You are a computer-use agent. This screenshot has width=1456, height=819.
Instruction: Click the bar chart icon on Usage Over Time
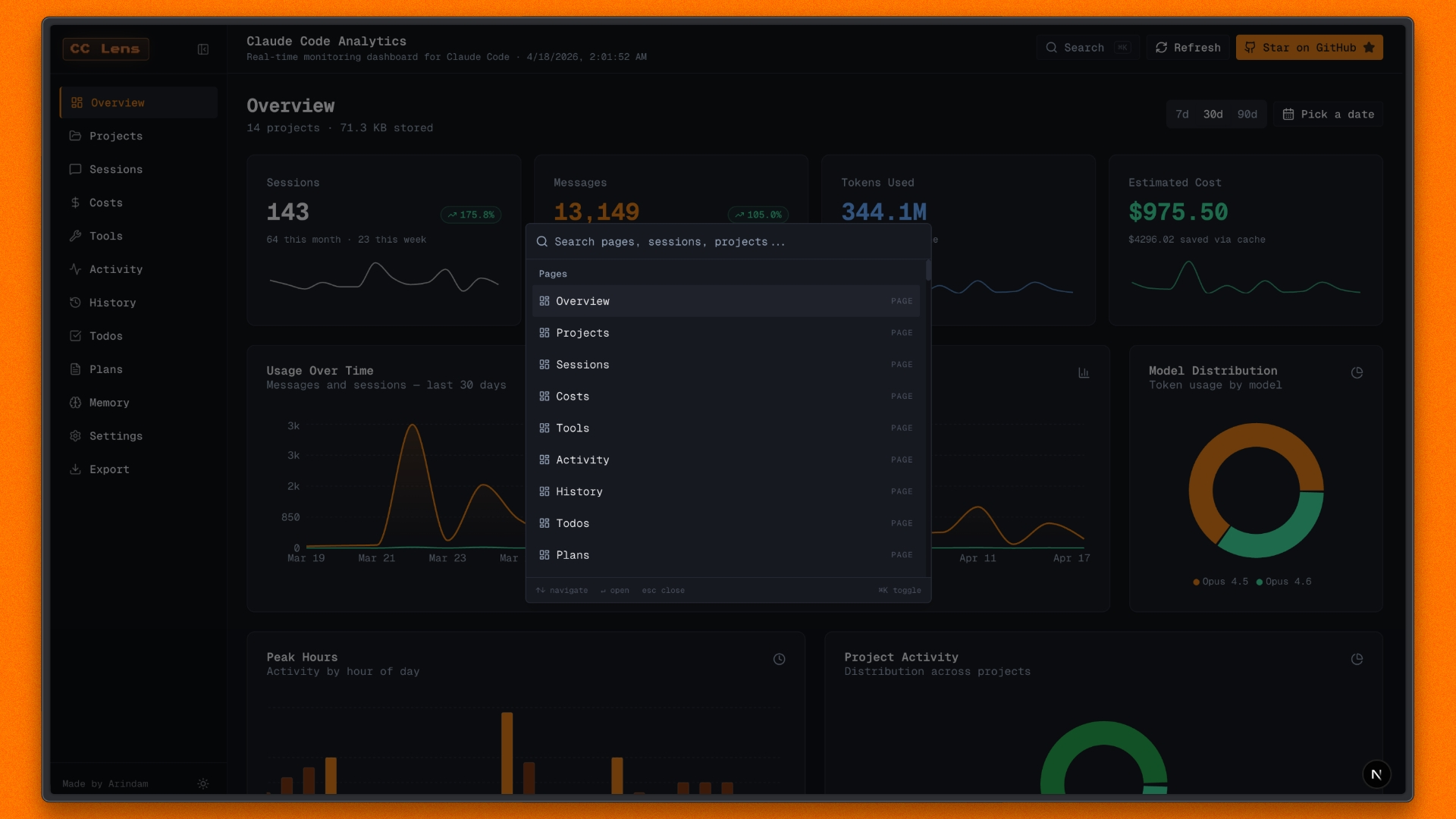point(1084,372)
